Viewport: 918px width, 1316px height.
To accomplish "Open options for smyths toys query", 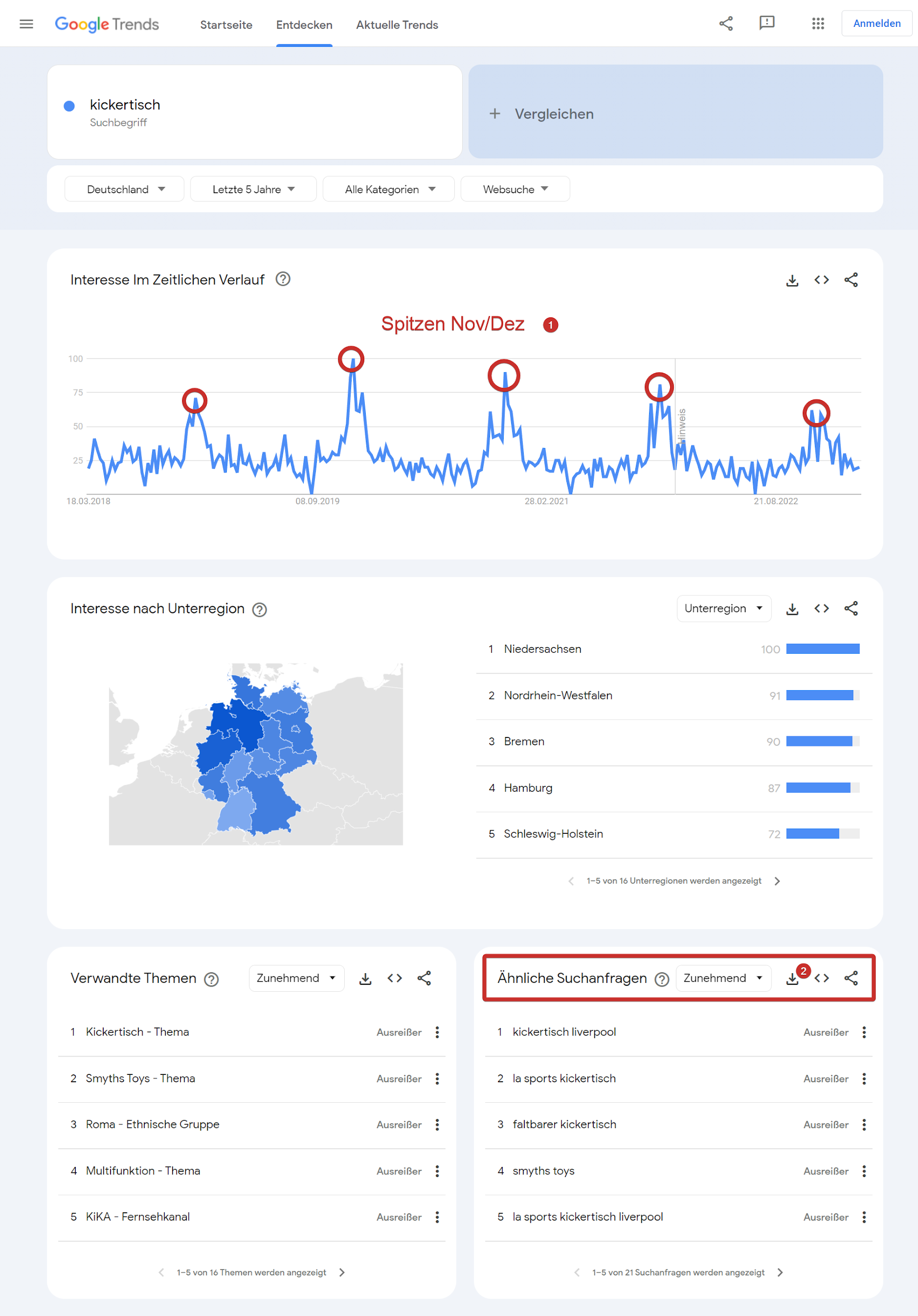I will 864,1170.
